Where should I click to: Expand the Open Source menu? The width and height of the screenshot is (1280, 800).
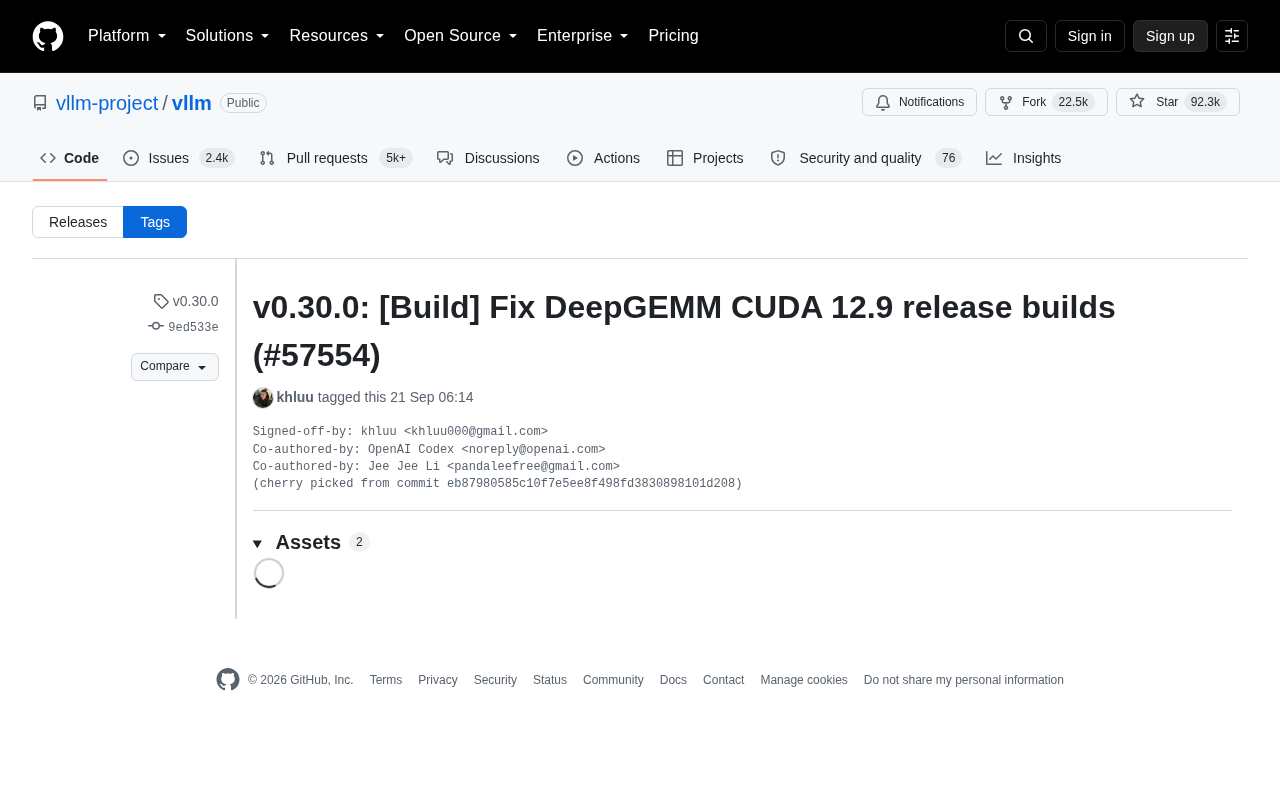461,36
